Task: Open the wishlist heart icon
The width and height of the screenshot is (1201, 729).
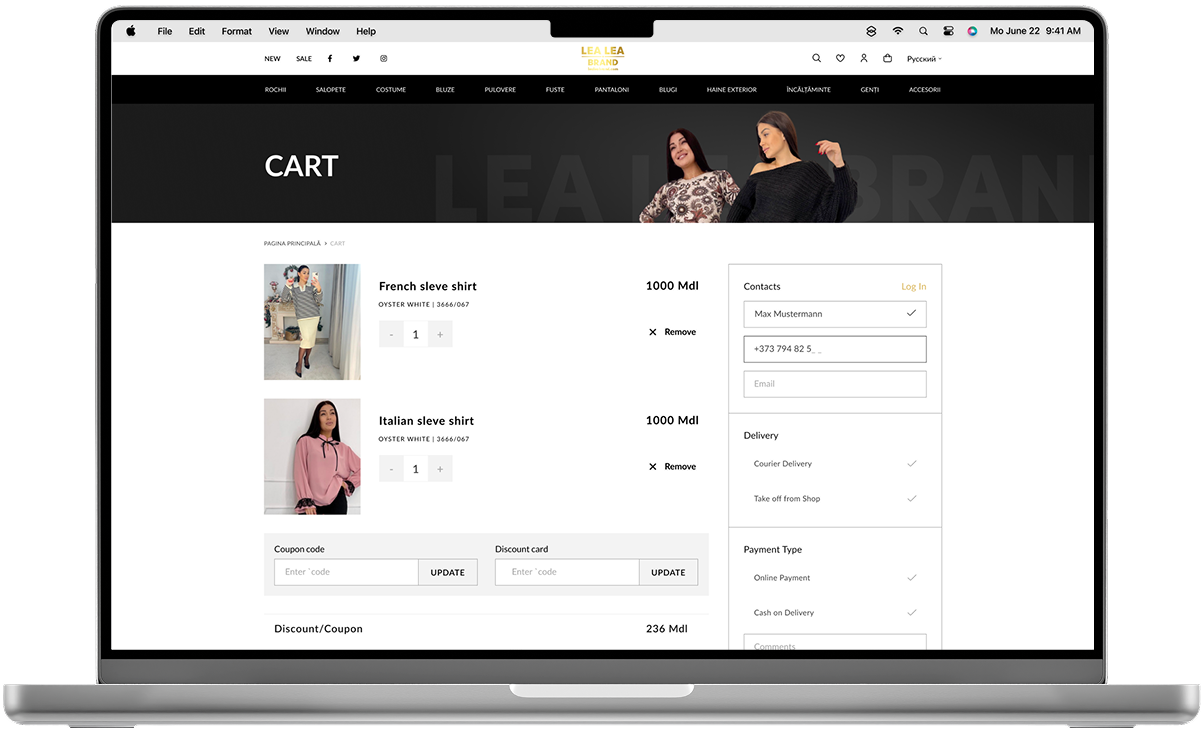Action: [x=840, y=59]
